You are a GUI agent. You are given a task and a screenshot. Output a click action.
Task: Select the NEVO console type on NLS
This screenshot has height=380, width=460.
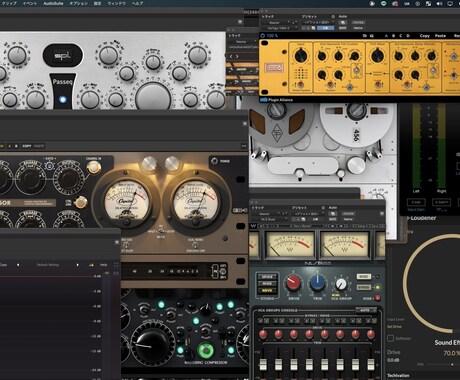tap(267, 291)
